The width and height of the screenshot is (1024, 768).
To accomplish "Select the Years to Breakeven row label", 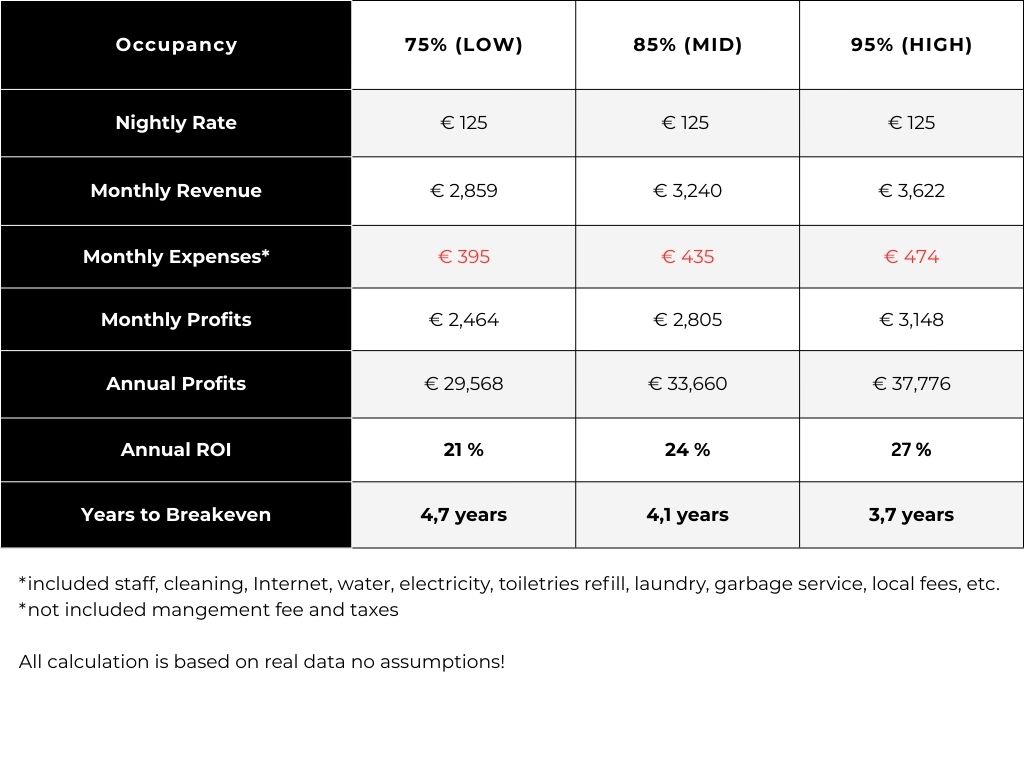I will tap(176, 515).
